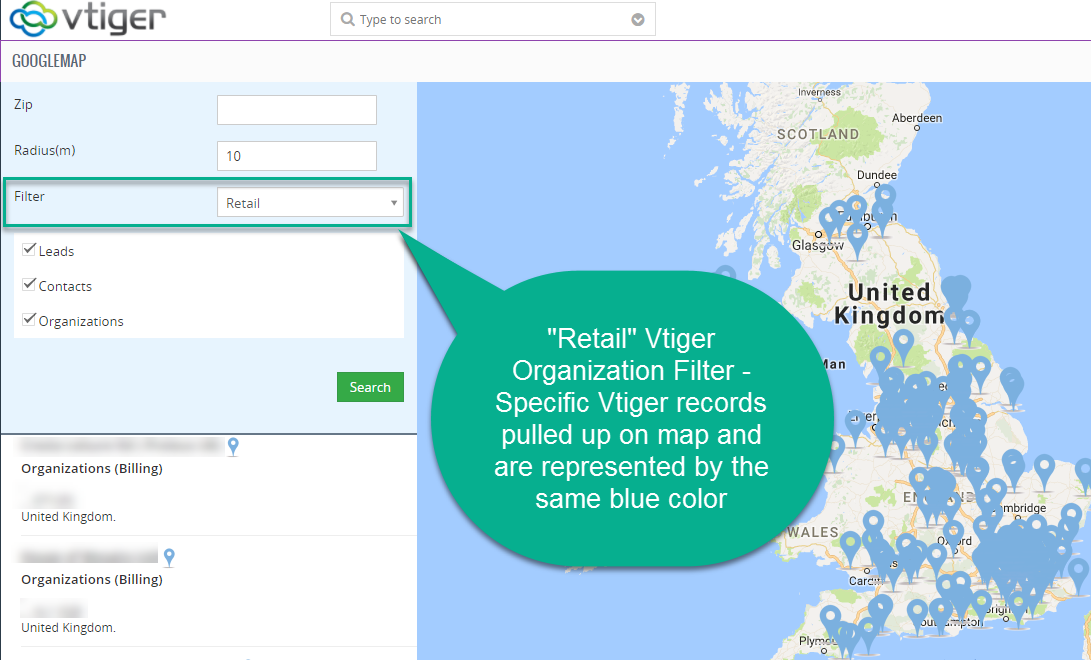
Task: Click the map marker near Plymouth
Action: click(830, 617)
